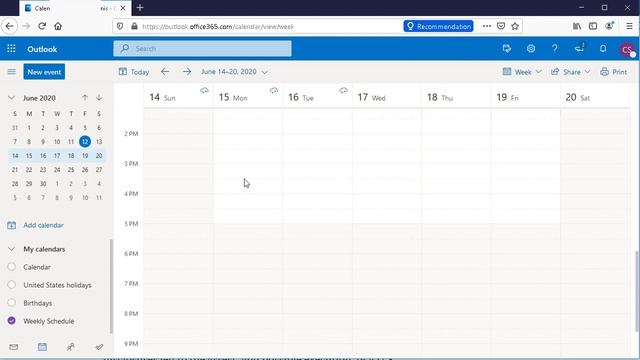640x360 pixels.
Task: Go to previous month in mini calendar
Action: click(x=85, y=98)
